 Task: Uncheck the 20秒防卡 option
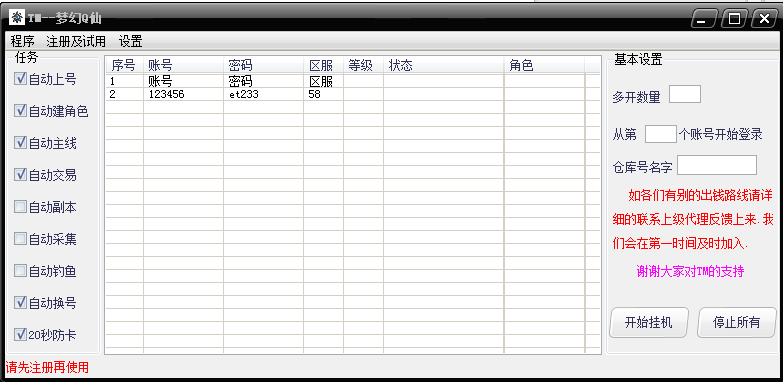click(20, 335)
